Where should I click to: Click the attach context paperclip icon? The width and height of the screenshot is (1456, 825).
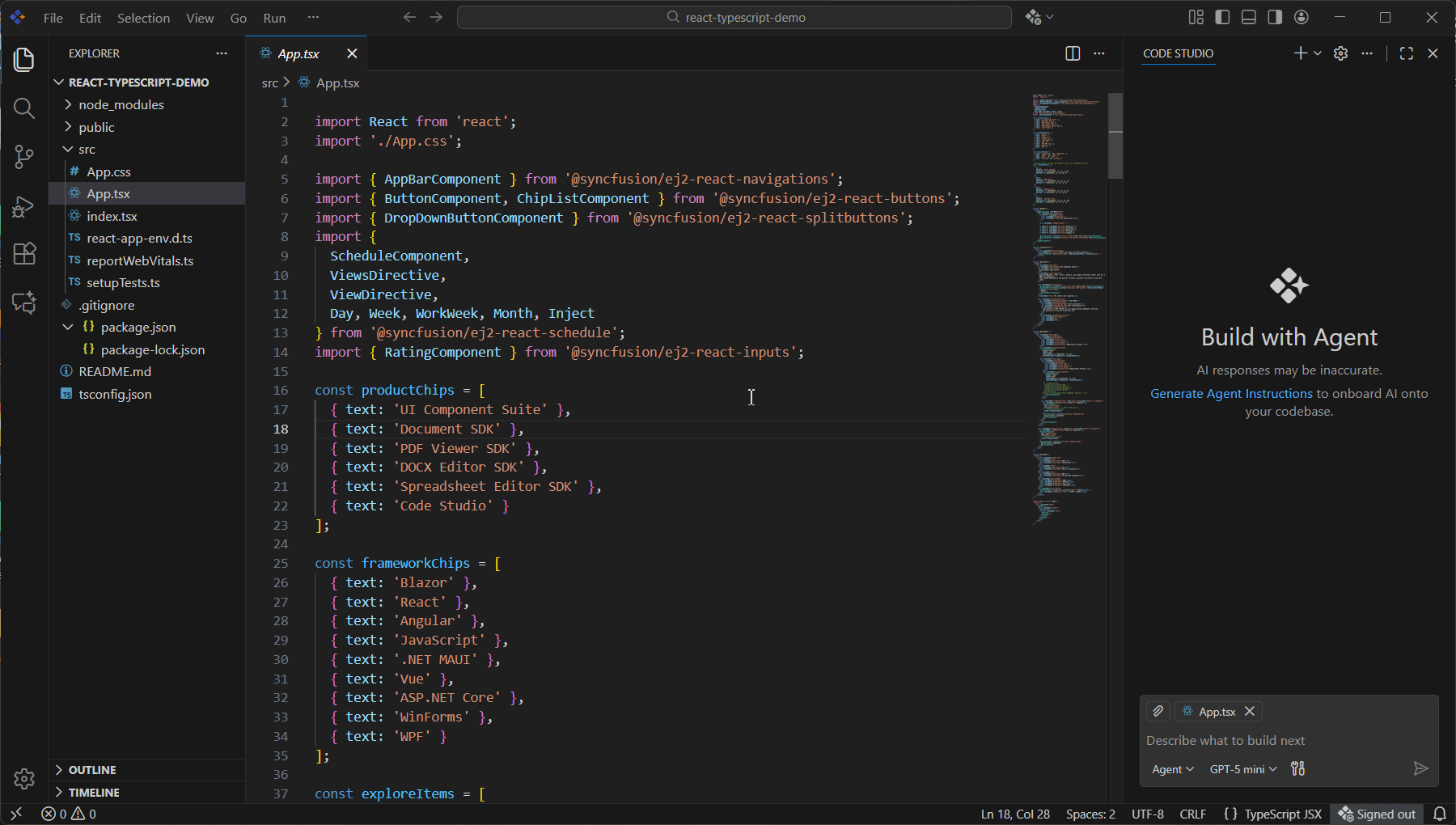tap(1158, 711)
